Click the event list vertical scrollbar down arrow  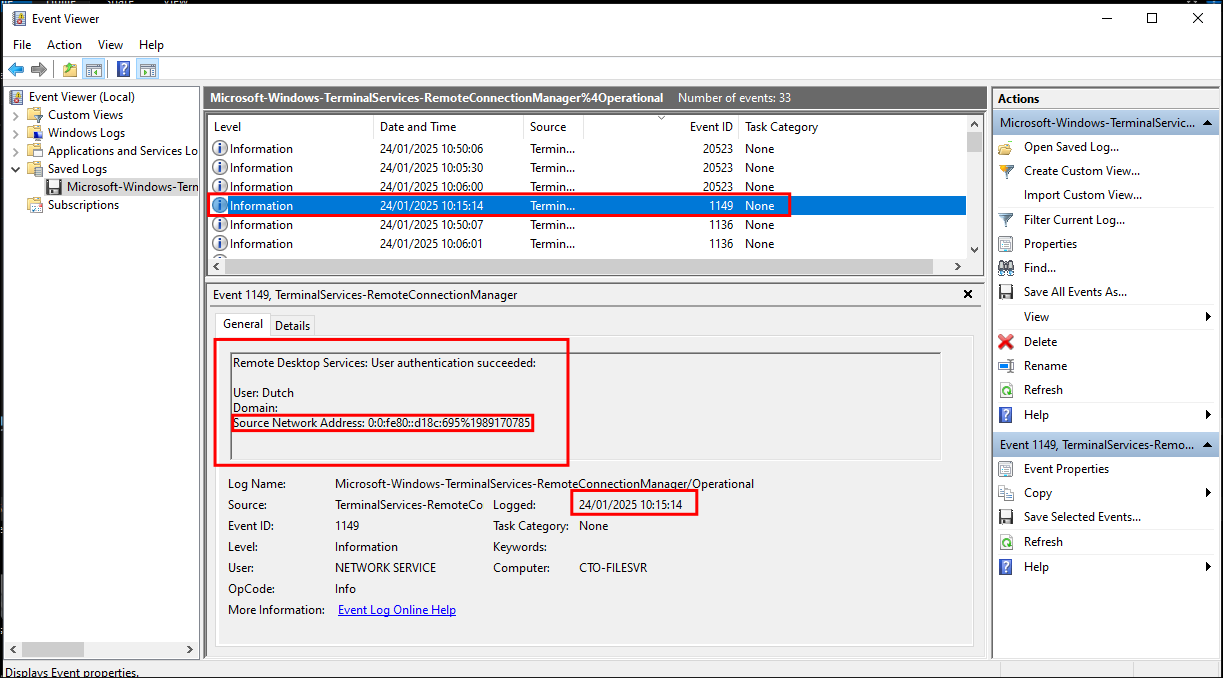tap(974, 249)
